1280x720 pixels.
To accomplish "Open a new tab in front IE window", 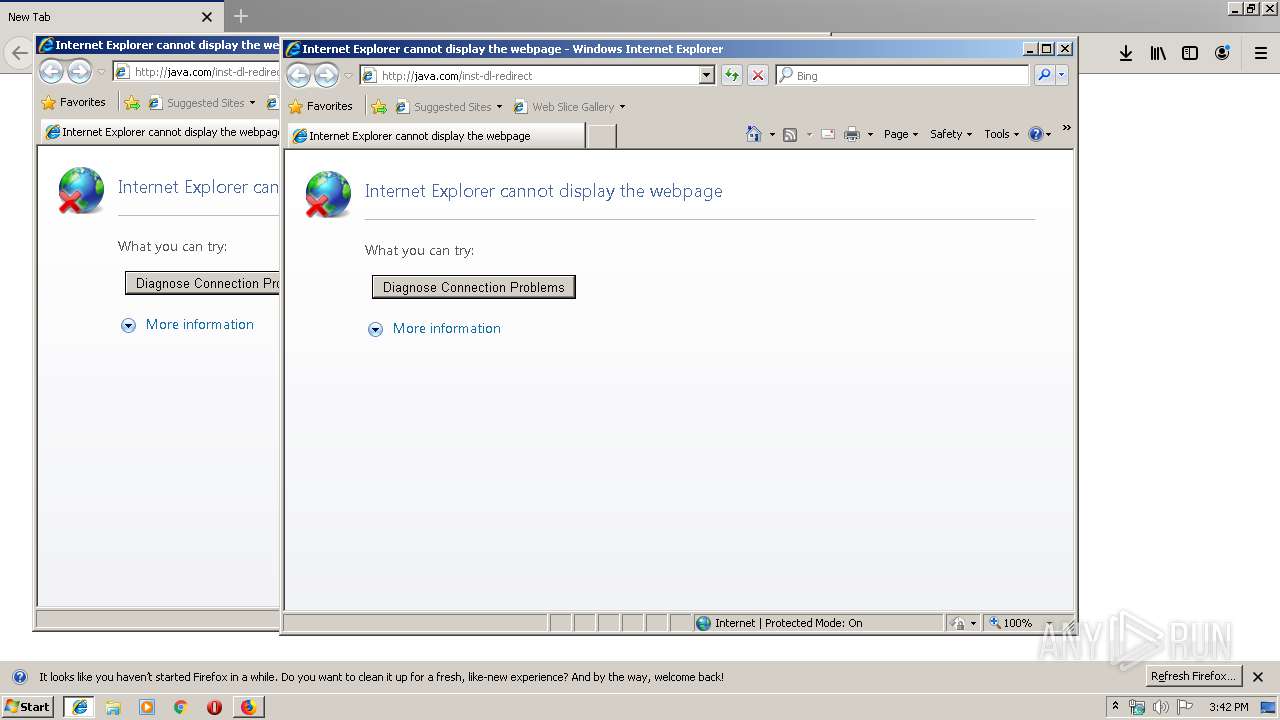I will click(601, 136).
